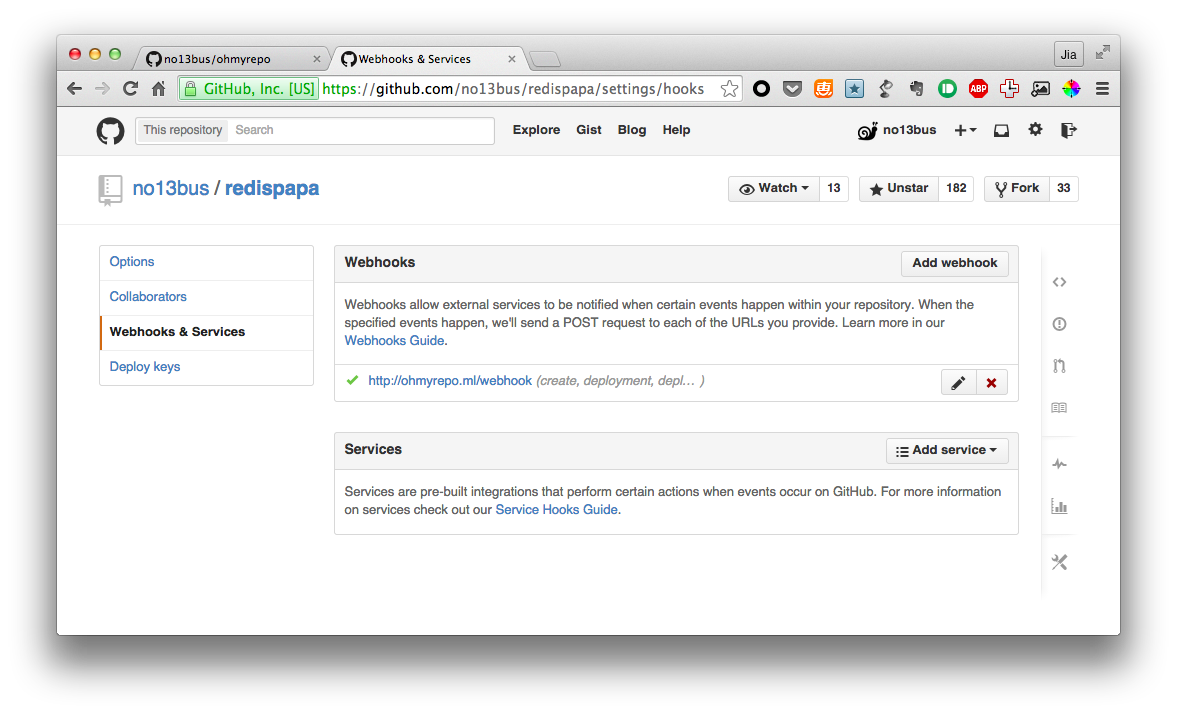Open the redispapa repository link
Viewport: 1177px width, 714px height.
272,188
